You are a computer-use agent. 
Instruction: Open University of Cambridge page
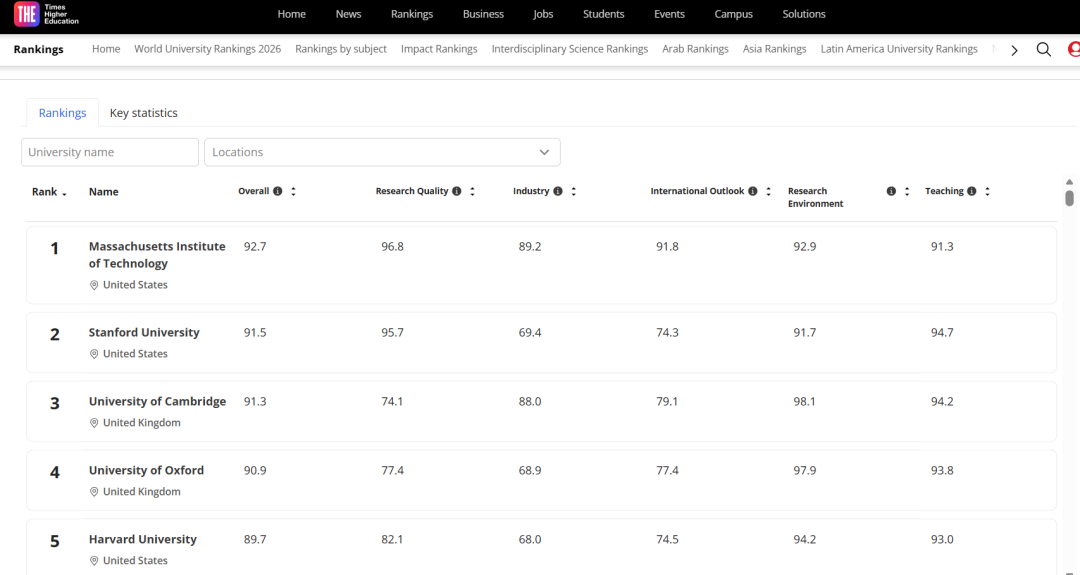[157, 401]
